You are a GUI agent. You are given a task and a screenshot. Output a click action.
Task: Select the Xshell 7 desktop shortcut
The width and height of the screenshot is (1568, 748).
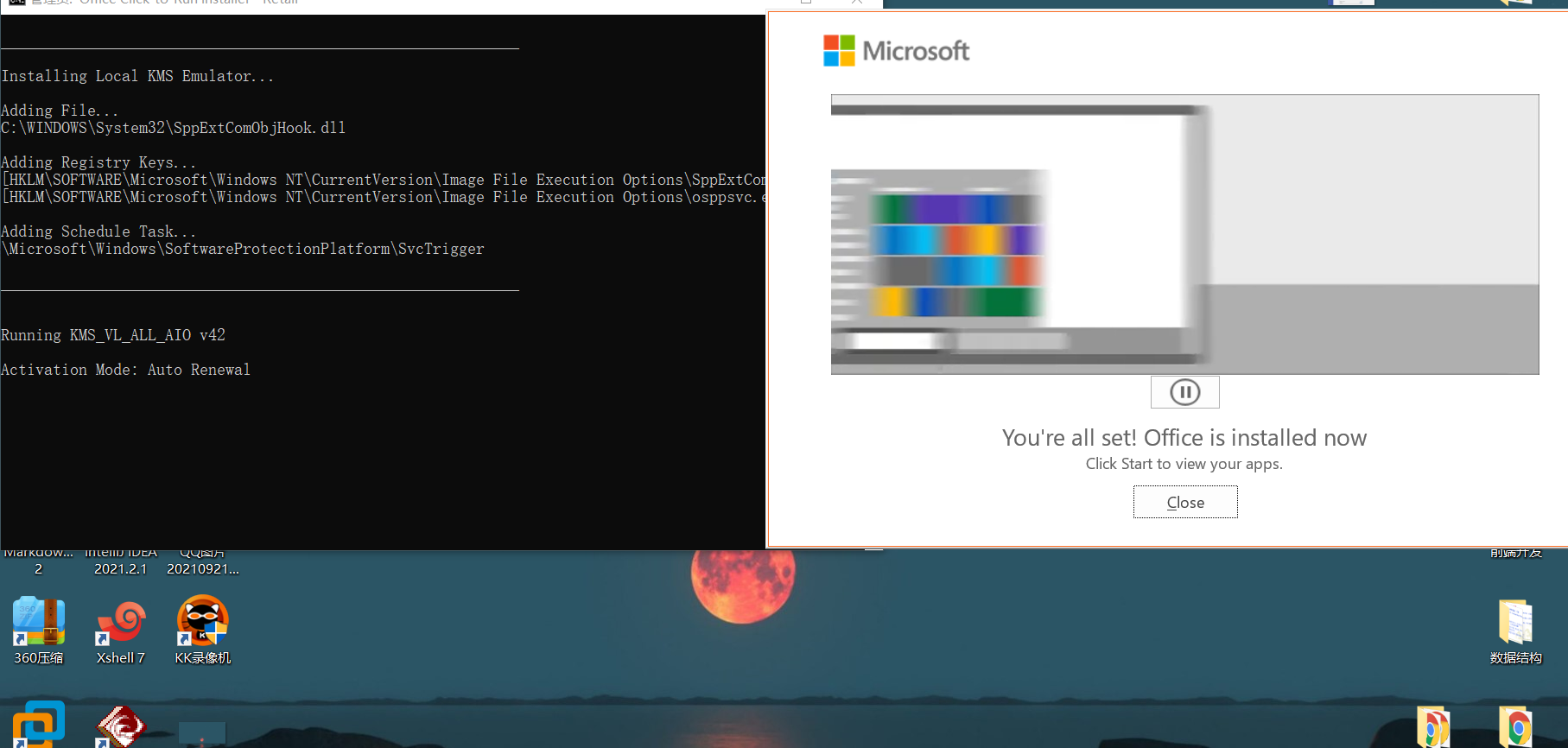pos(121,631)
